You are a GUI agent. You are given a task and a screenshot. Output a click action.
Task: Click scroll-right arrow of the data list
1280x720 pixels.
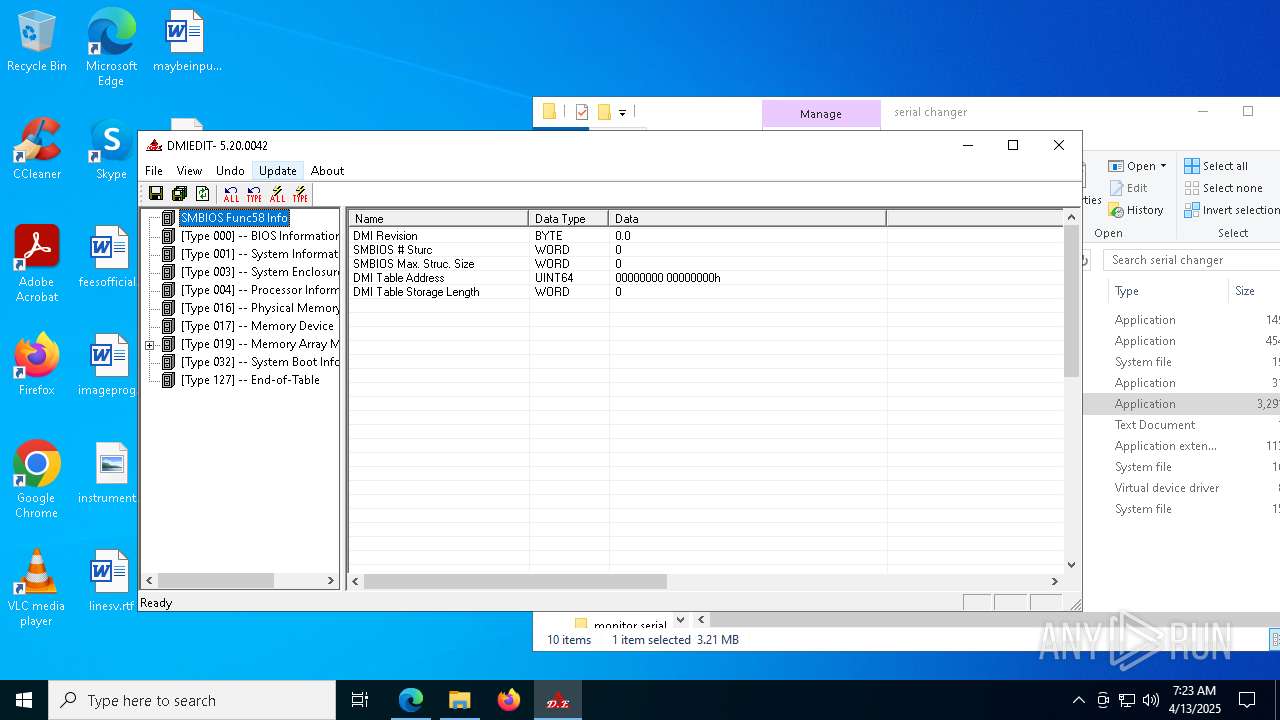point(1054,580)
